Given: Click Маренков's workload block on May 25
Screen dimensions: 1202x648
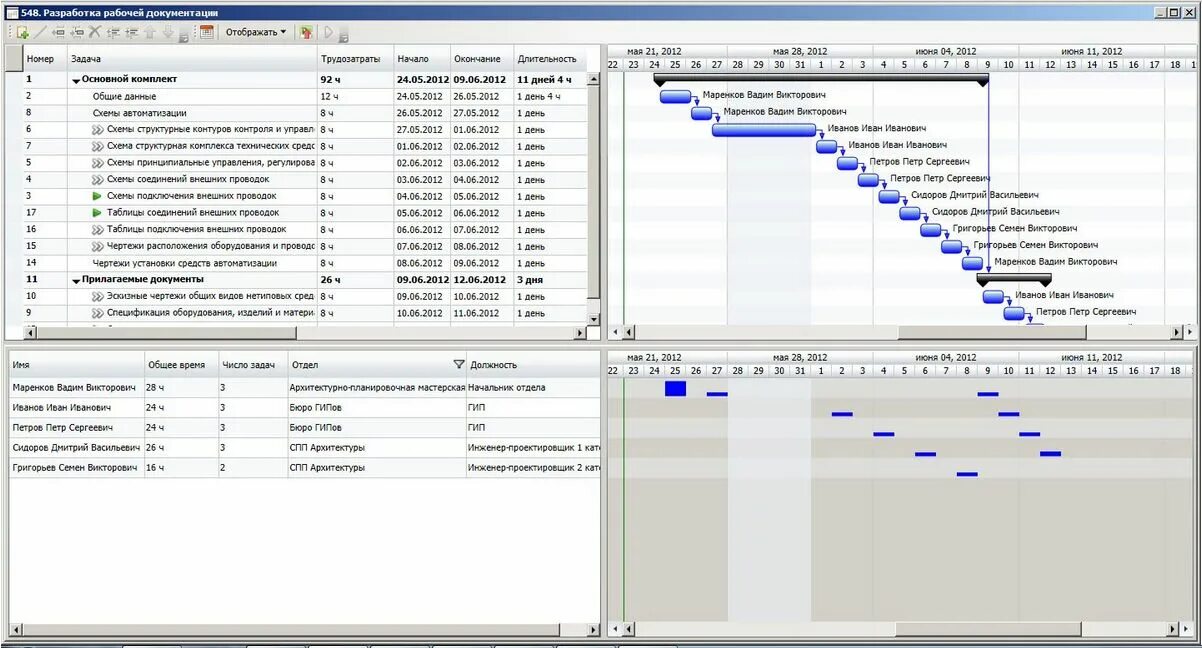Looking at the screenshot, I should pos(675,388).
